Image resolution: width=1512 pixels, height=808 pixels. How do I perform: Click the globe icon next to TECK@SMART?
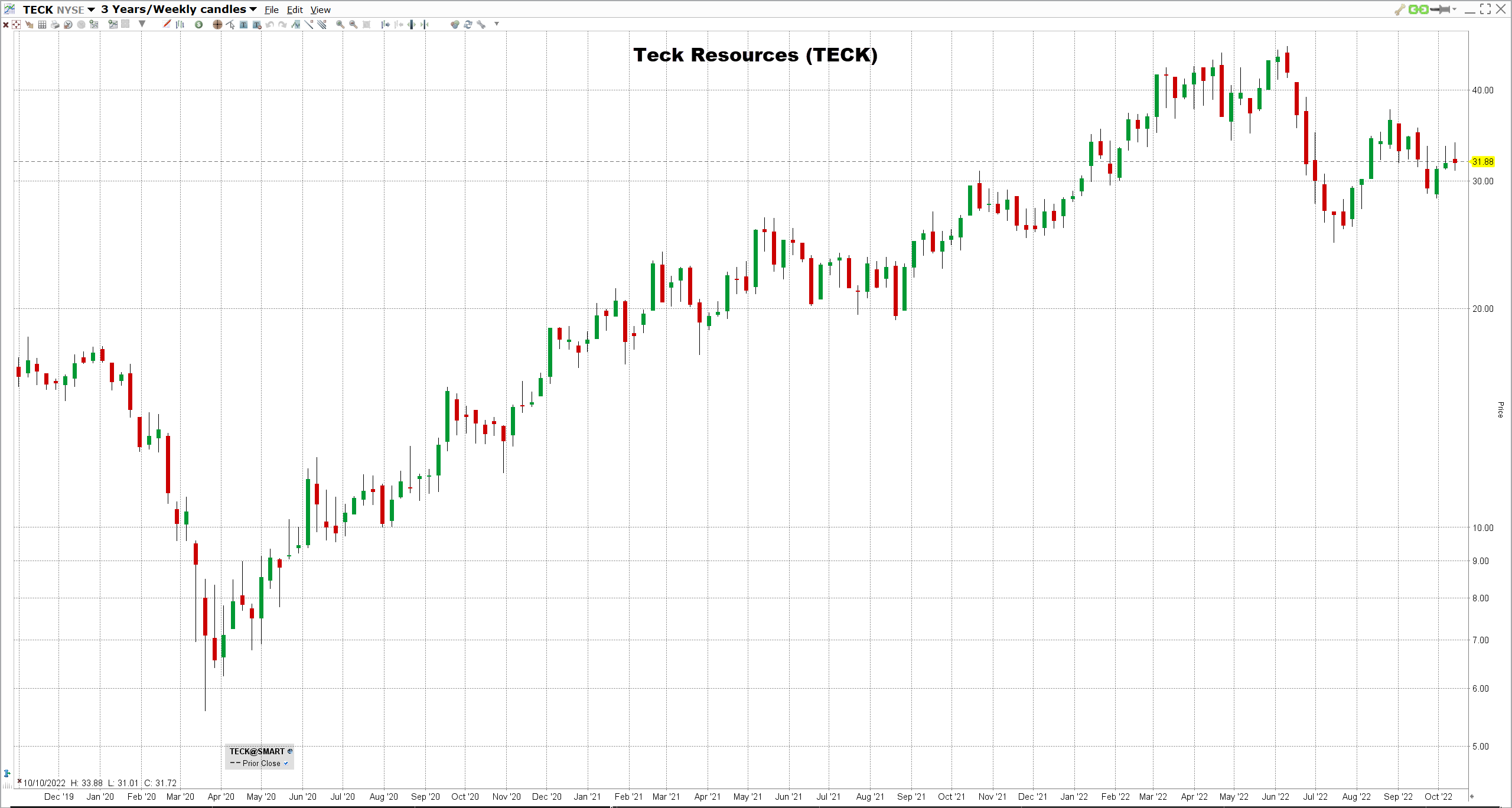[x=290, y=751]
